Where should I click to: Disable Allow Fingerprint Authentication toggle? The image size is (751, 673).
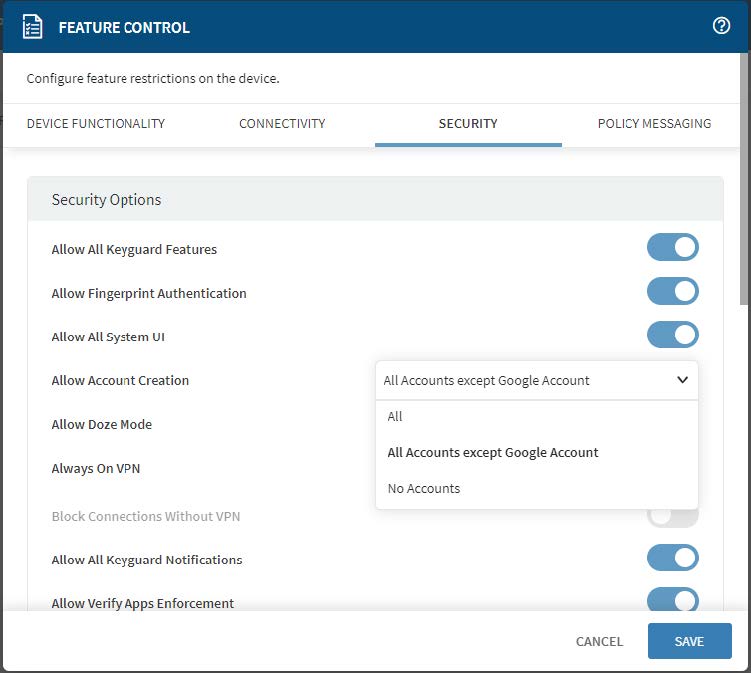672,292
